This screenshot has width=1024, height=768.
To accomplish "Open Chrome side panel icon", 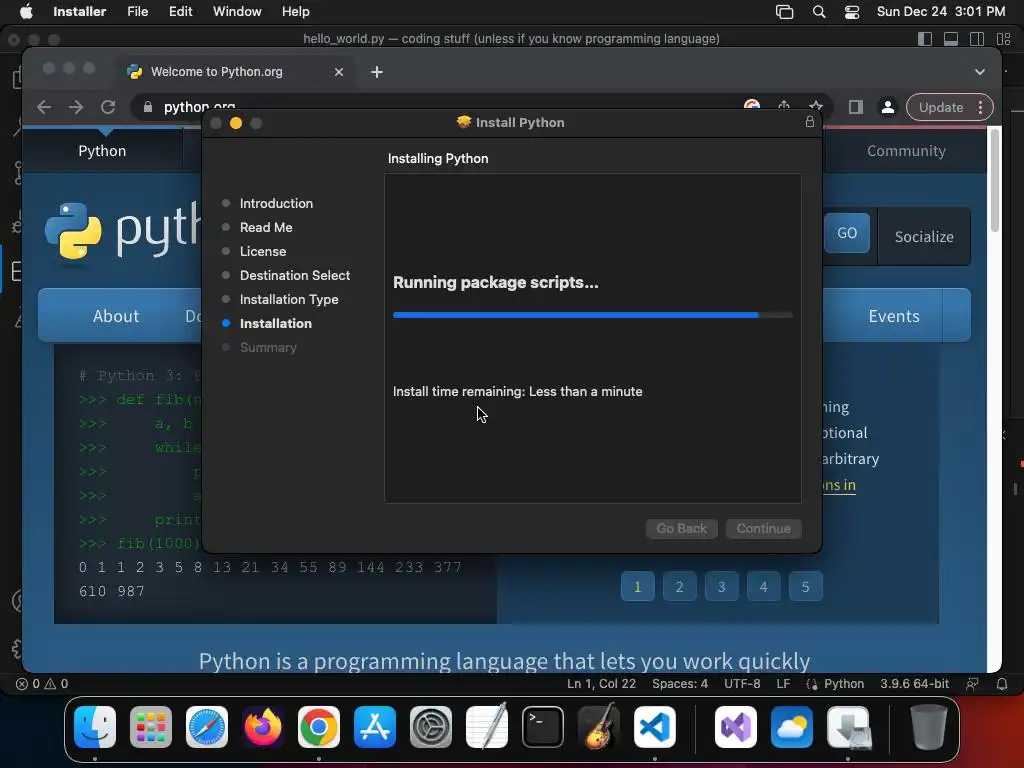I will tap(856, 107).
